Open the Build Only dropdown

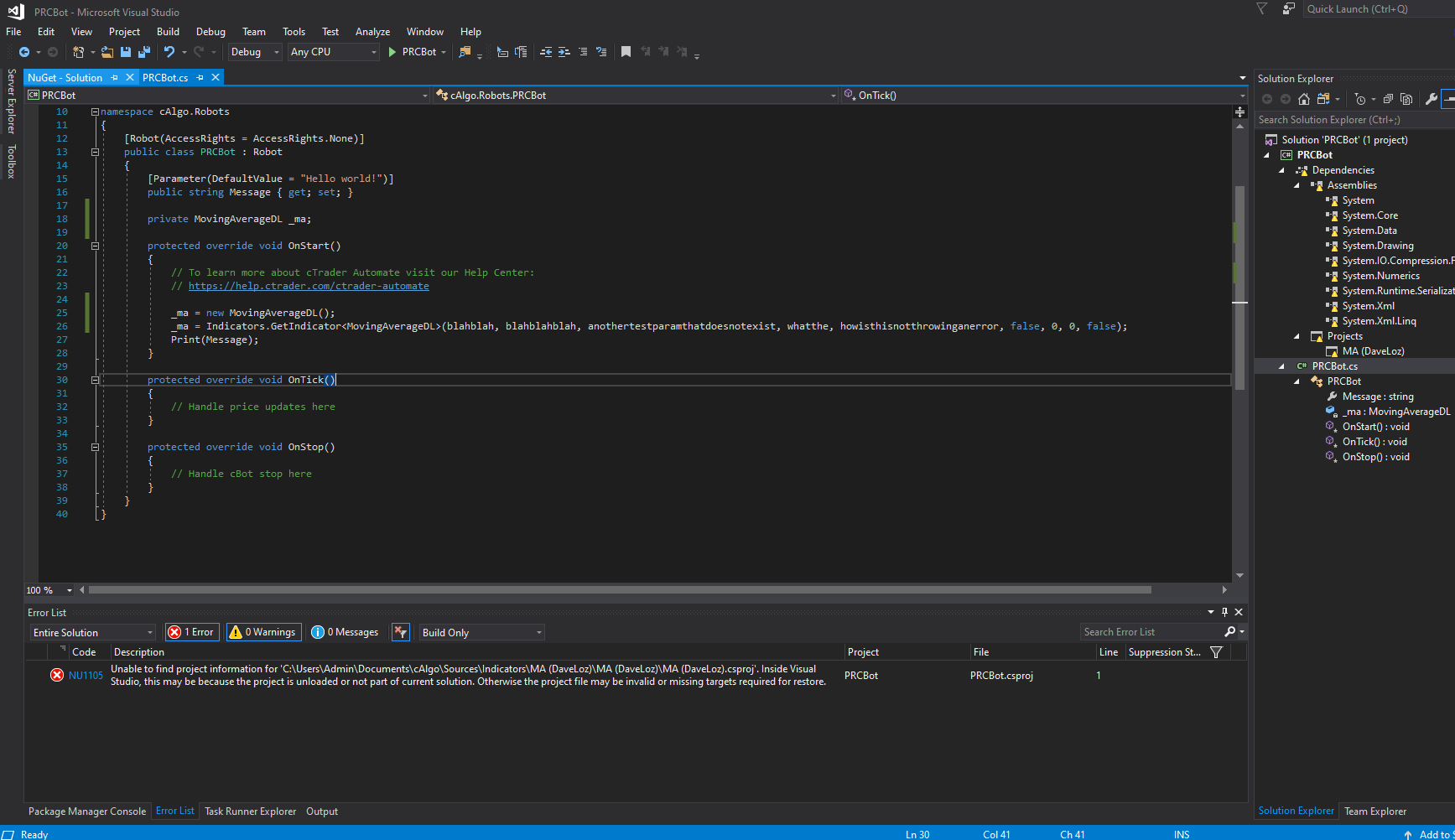481,632
